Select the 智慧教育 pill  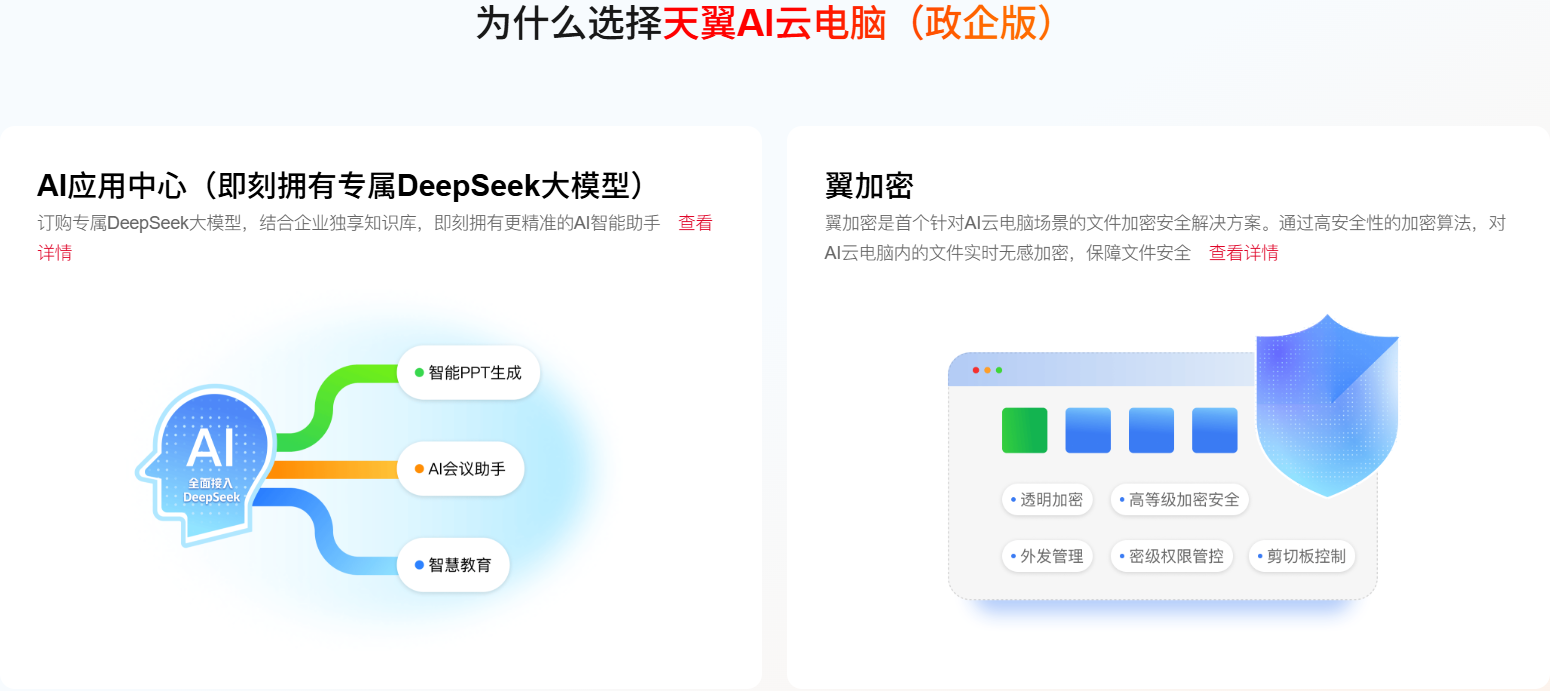[454, 565]
